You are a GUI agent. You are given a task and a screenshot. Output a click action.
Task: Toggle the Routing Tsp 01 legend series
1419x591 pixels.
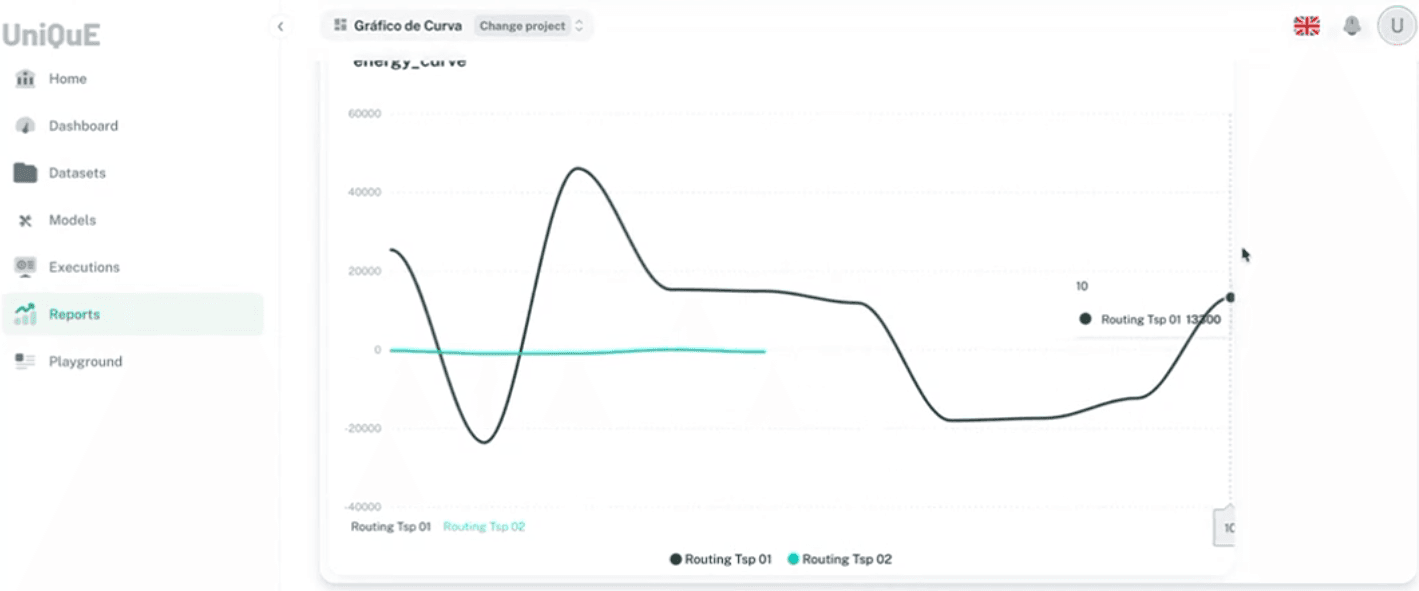tap(721, 559)
